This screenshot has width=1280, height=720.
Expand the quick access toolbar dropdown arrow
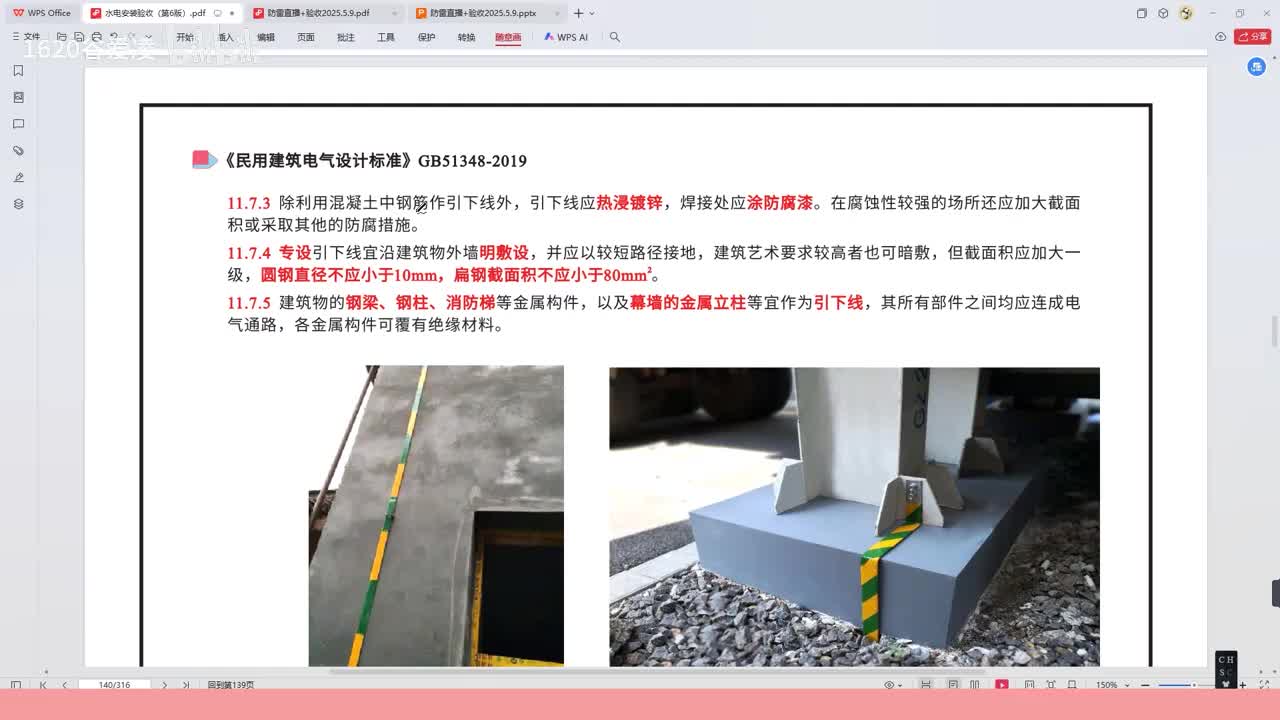[149, 37]
